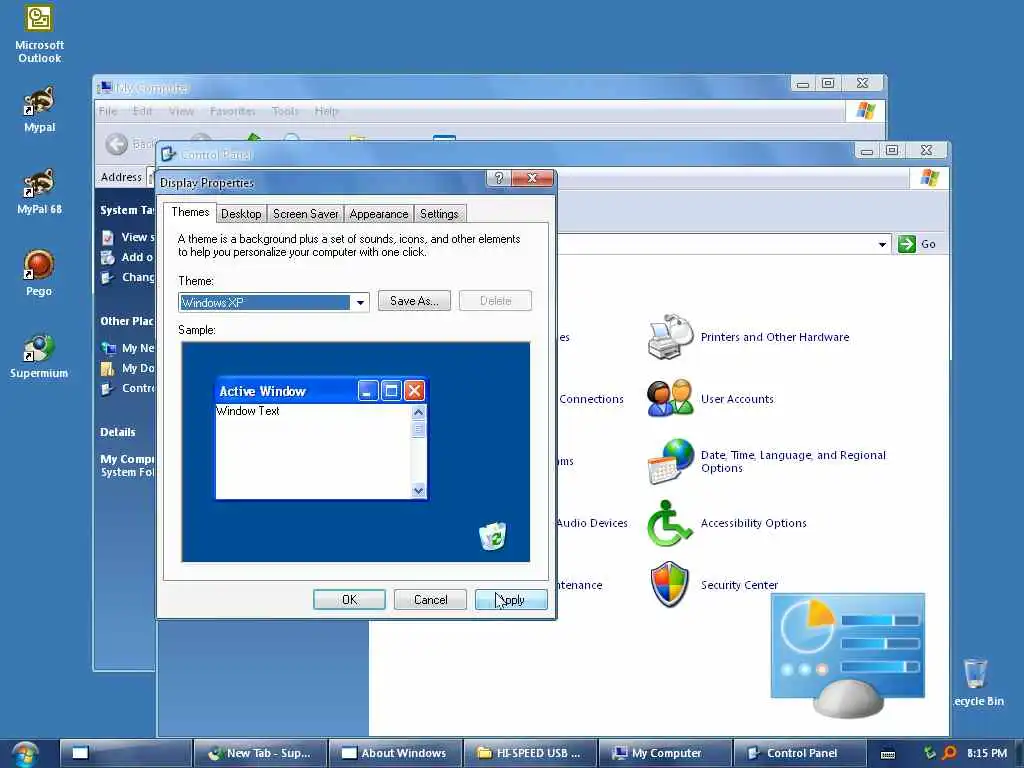Click the Details header in My Computer sidebar
The width and height of the screenshot is (1024, 768).
click(x=118, y=432)
